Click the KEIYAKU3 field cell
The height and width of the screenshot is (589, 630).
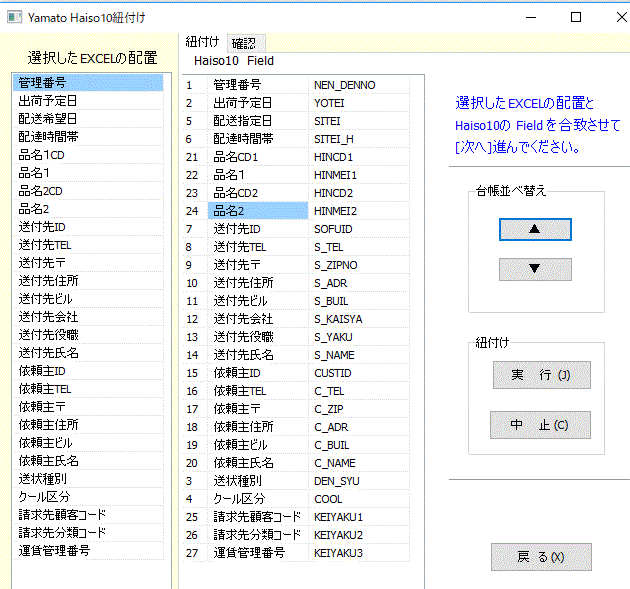coord(359,553)
